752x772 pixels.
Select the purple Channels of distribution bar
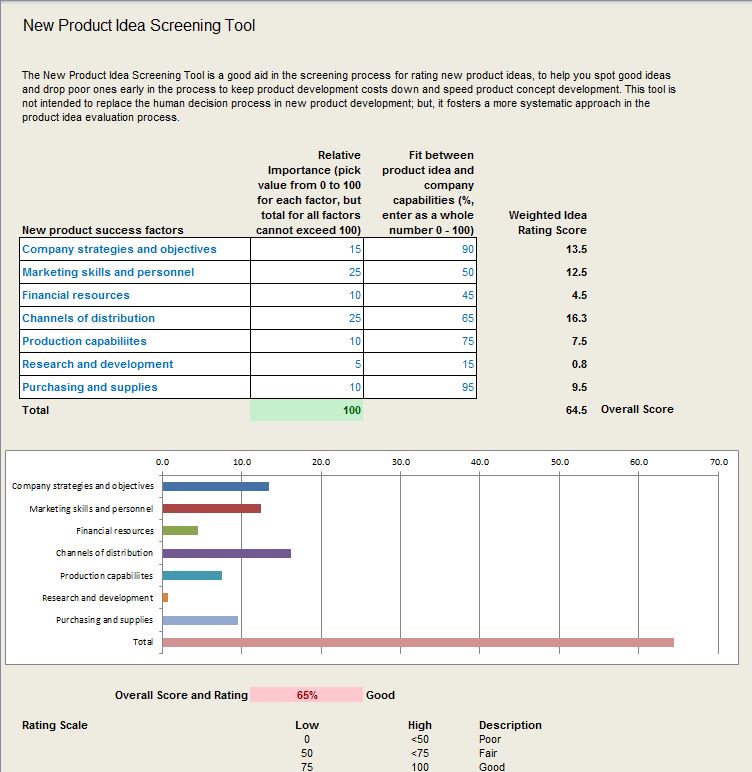coord(227,553)
